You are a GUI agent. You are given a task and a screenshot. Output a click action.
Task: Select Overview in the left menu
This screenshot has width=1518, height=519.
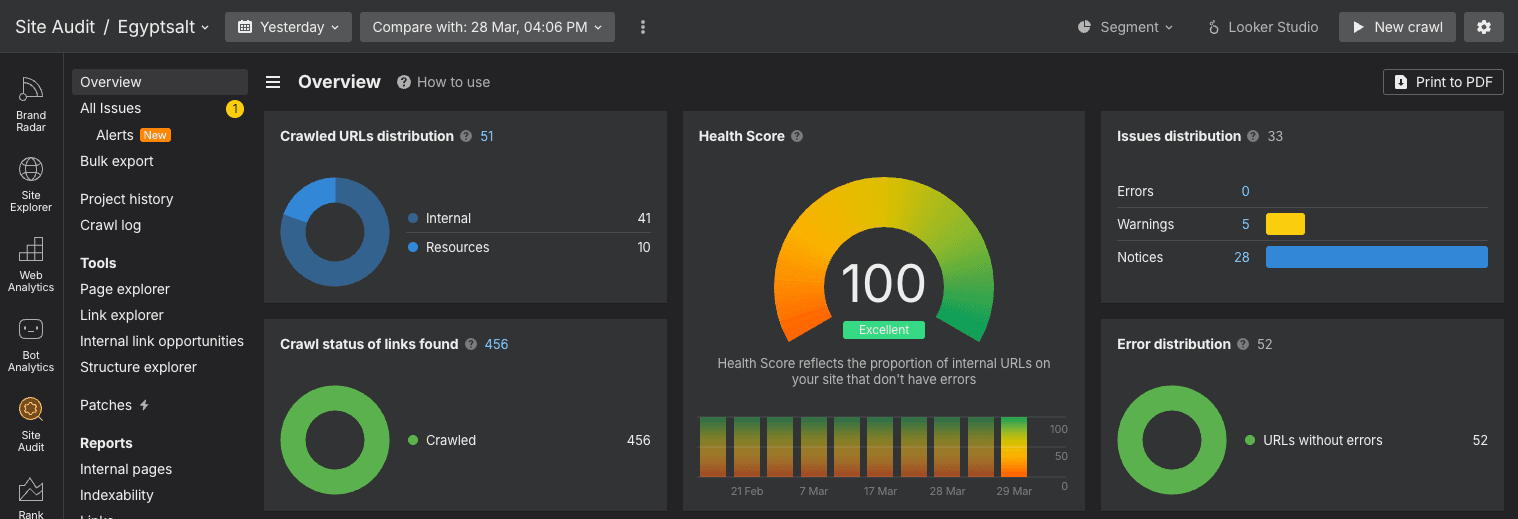coord(159,82)
